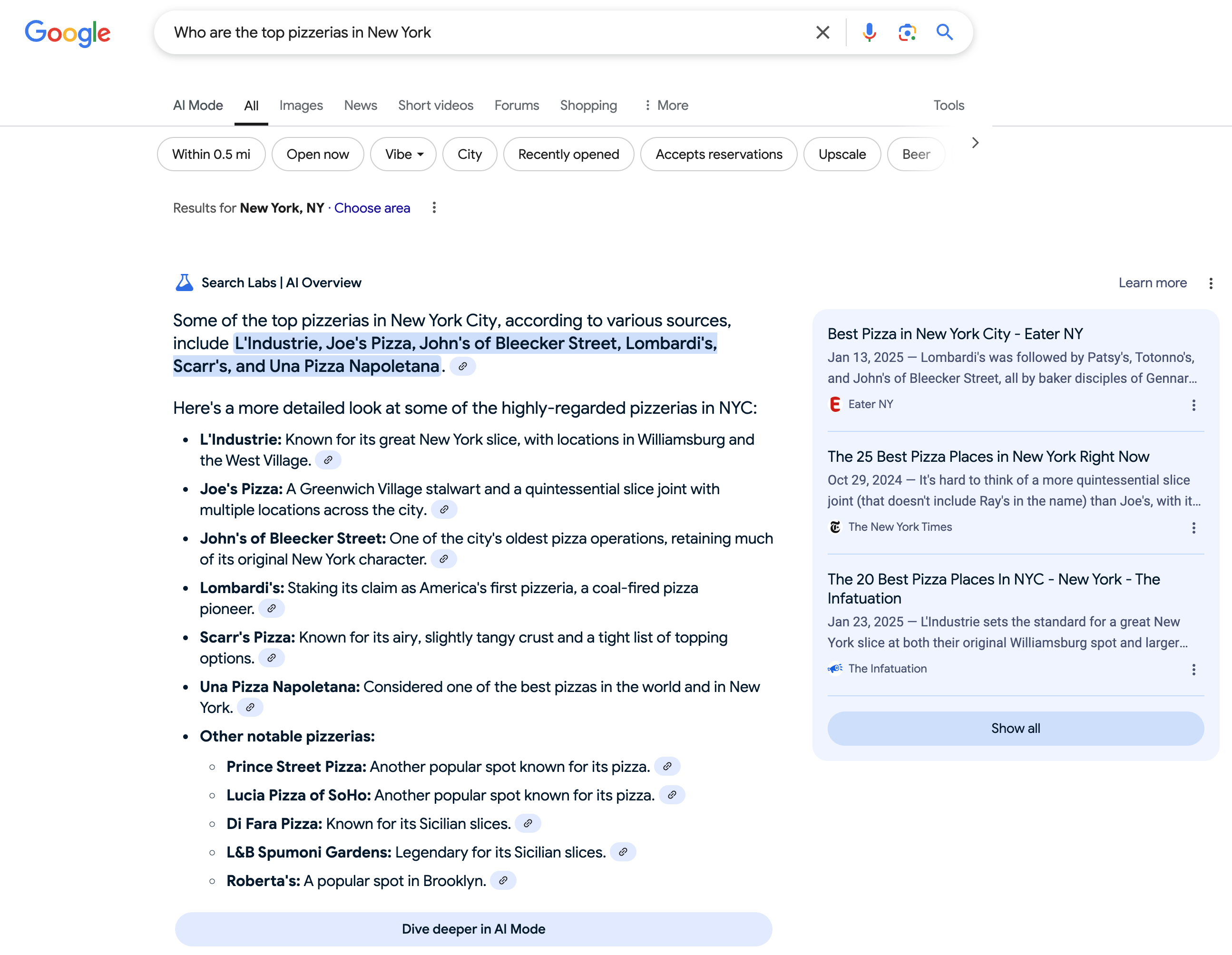Expand the More search tools menu

tap(664, 105)
